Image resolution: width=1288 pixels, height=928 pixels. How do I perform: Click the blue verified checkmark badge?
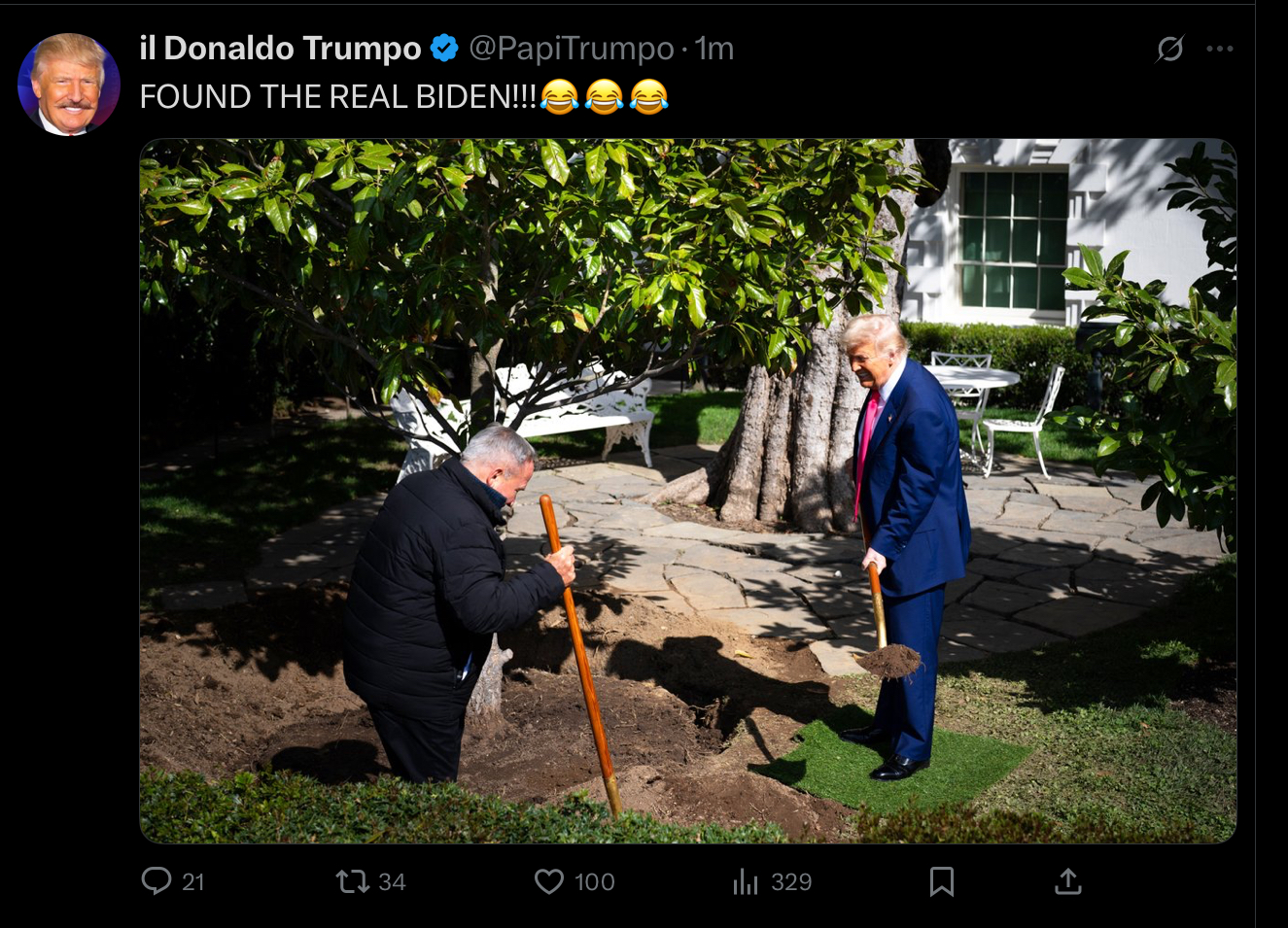[444, 48]
